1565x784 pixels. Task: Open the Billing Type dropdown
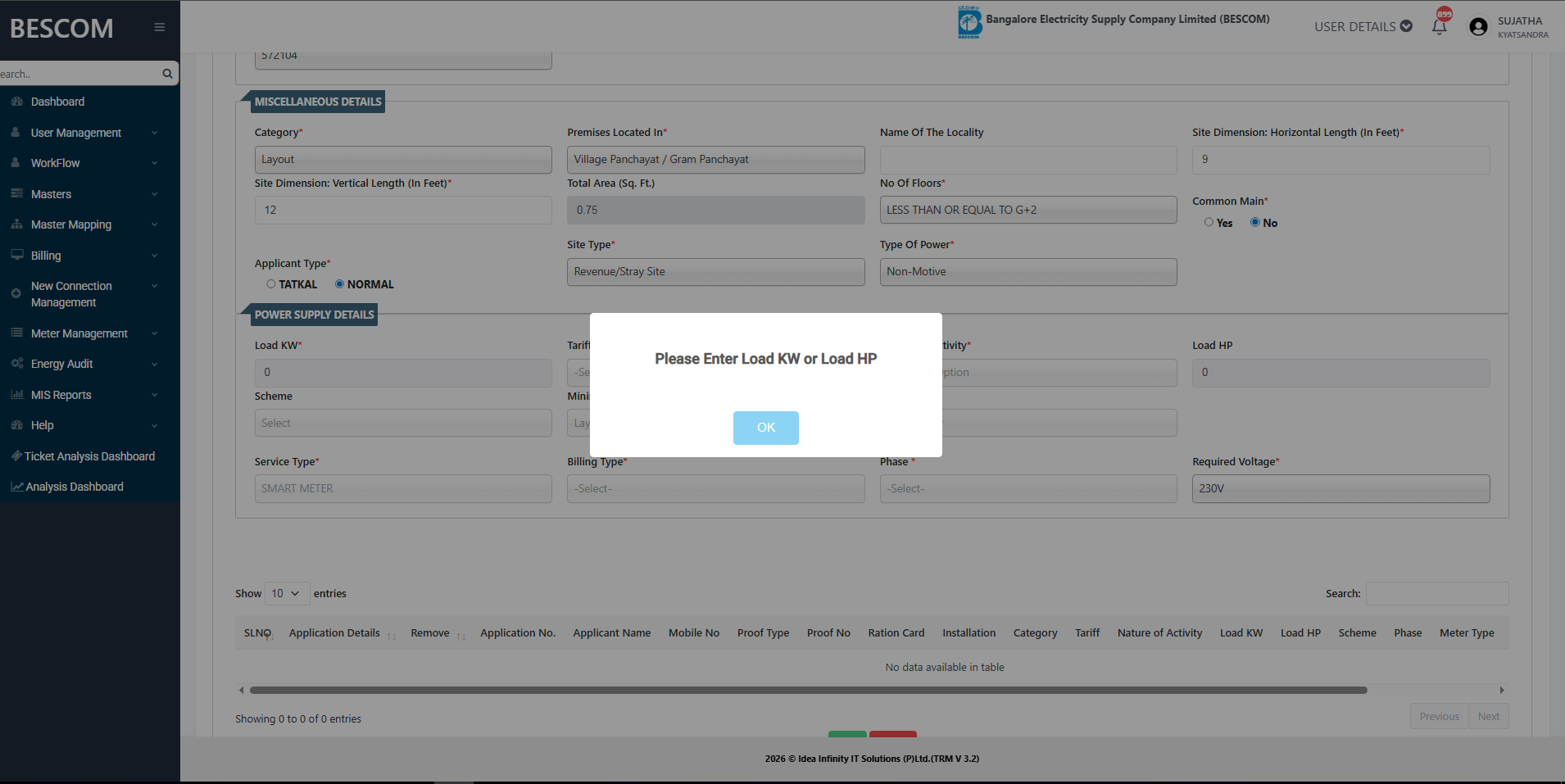[715, 489]
